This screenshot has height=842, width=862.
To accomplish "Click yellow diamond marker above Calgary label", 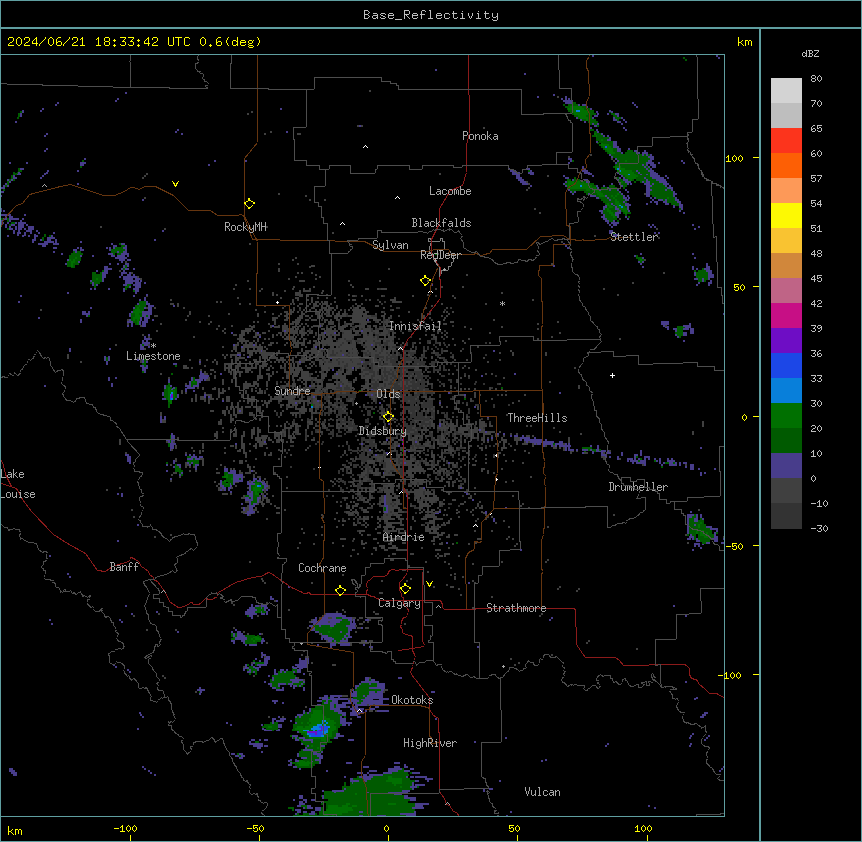I will point(405,589).
